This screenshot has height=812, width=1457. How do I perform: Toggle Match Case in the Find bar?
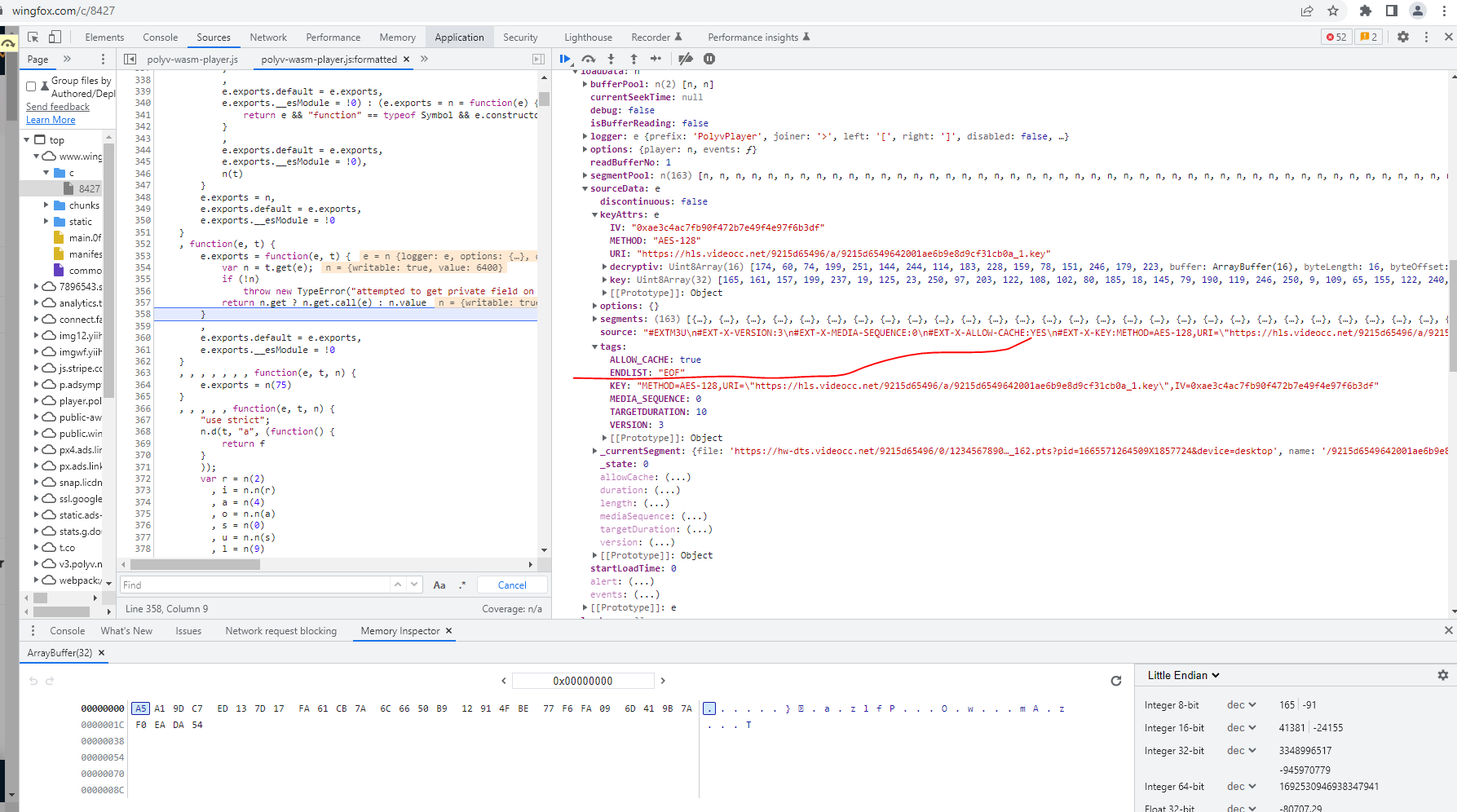[439, 585]
